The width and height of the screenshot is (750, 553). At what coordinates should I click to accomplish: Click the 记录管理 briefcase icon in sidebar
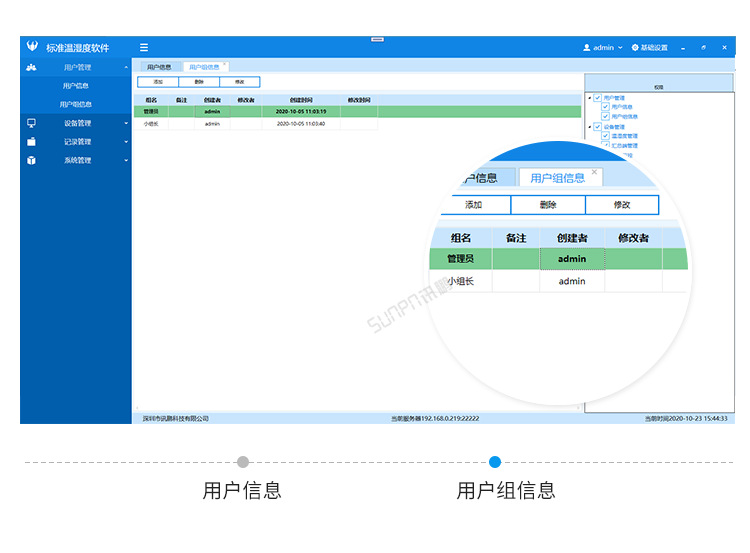[x=31, y=142]
